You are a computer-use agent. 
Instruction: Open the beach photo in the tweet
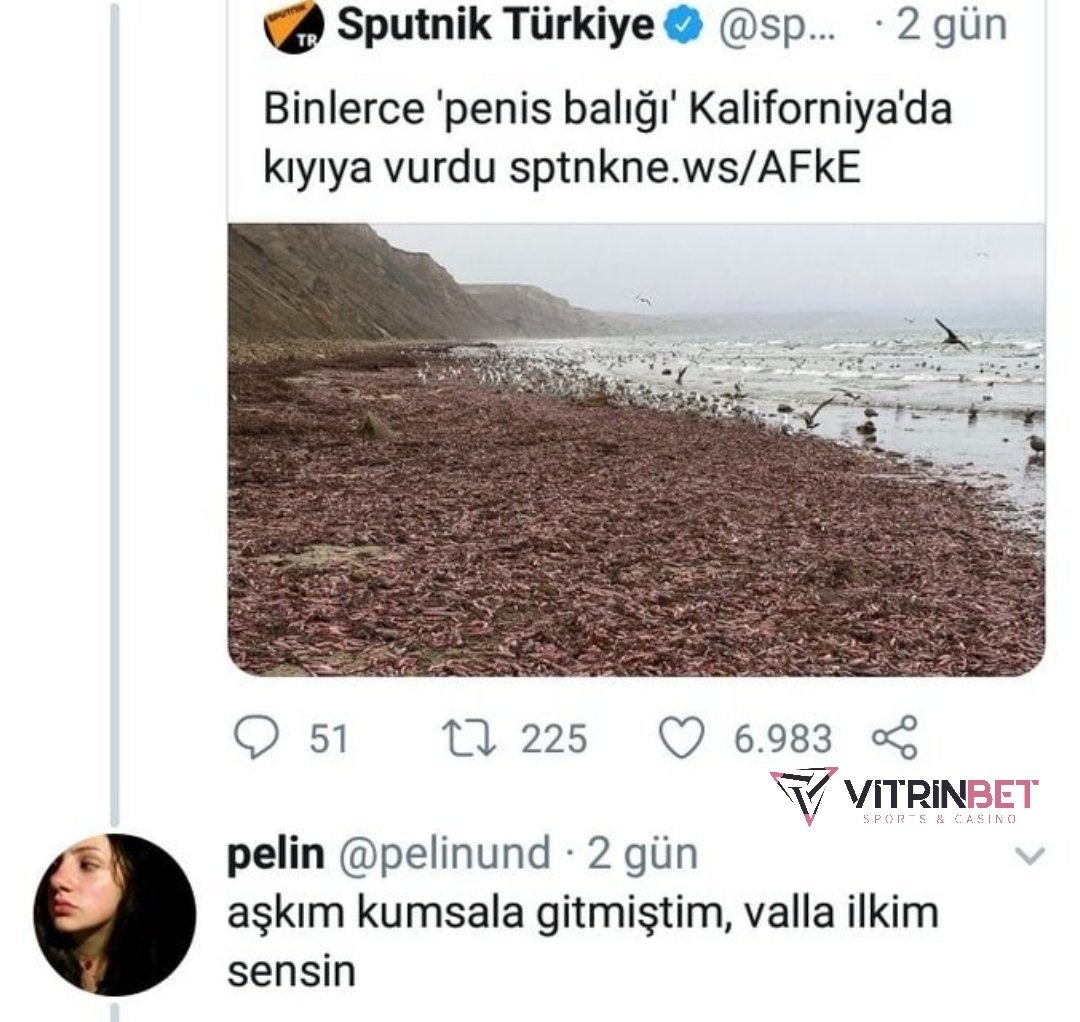click(x=636, y=449)
